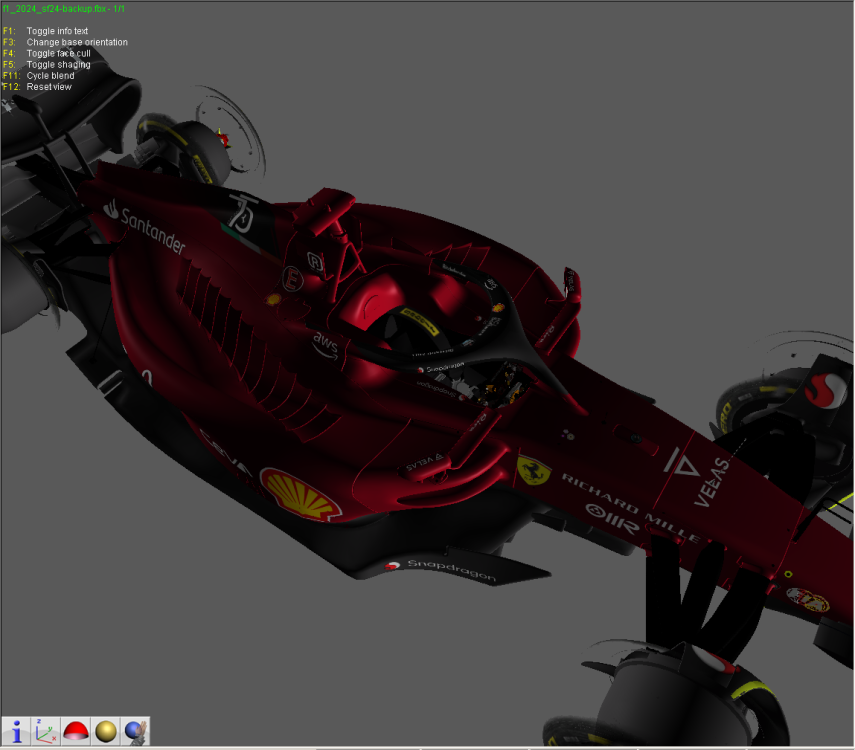Click the 'F11: Cycle blend' overlay text
This screenshot has width=855, height=750.
[x=39, y=75]
